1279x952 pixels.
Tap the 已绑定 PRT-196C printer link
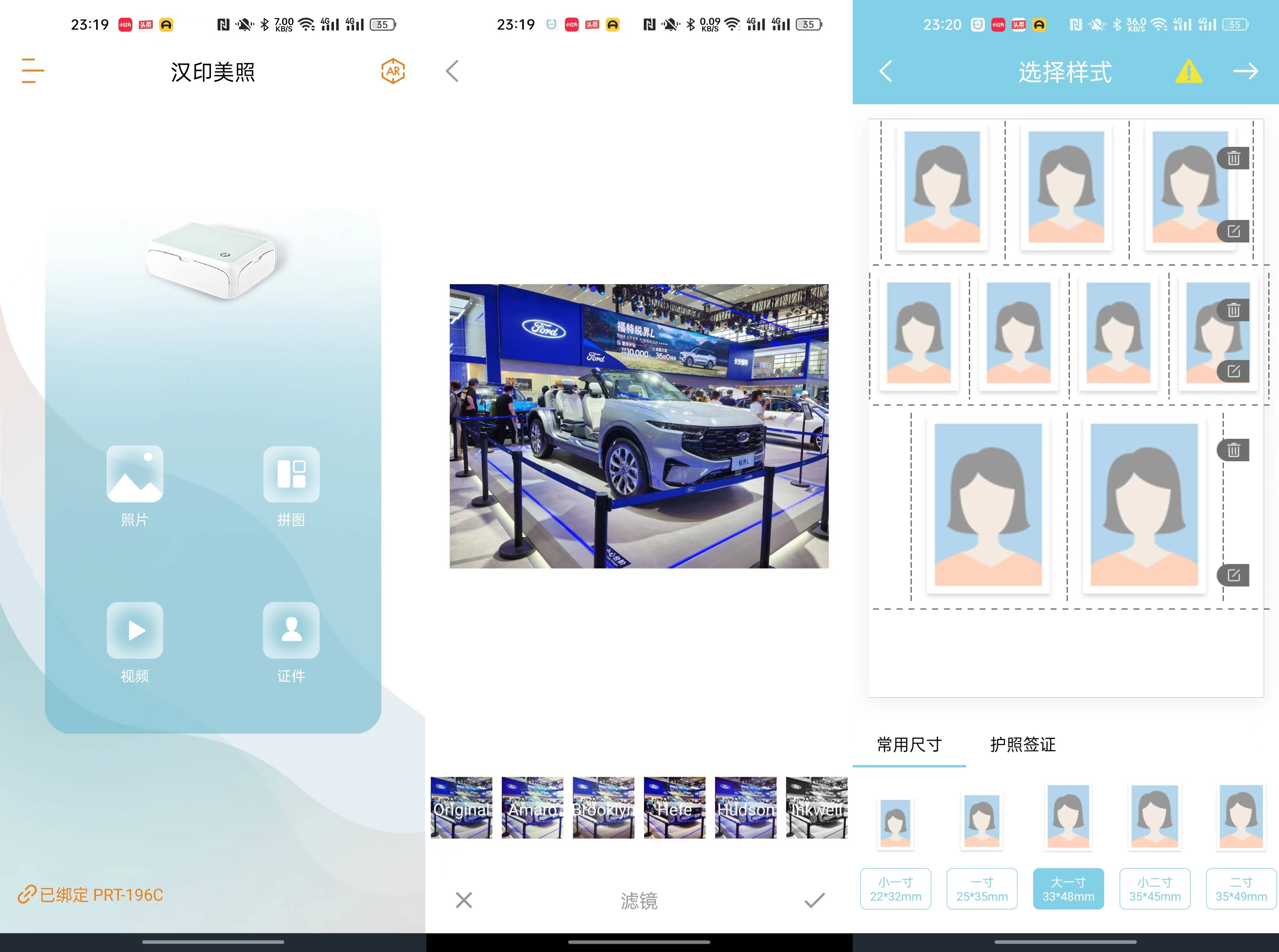pos(91,894)
